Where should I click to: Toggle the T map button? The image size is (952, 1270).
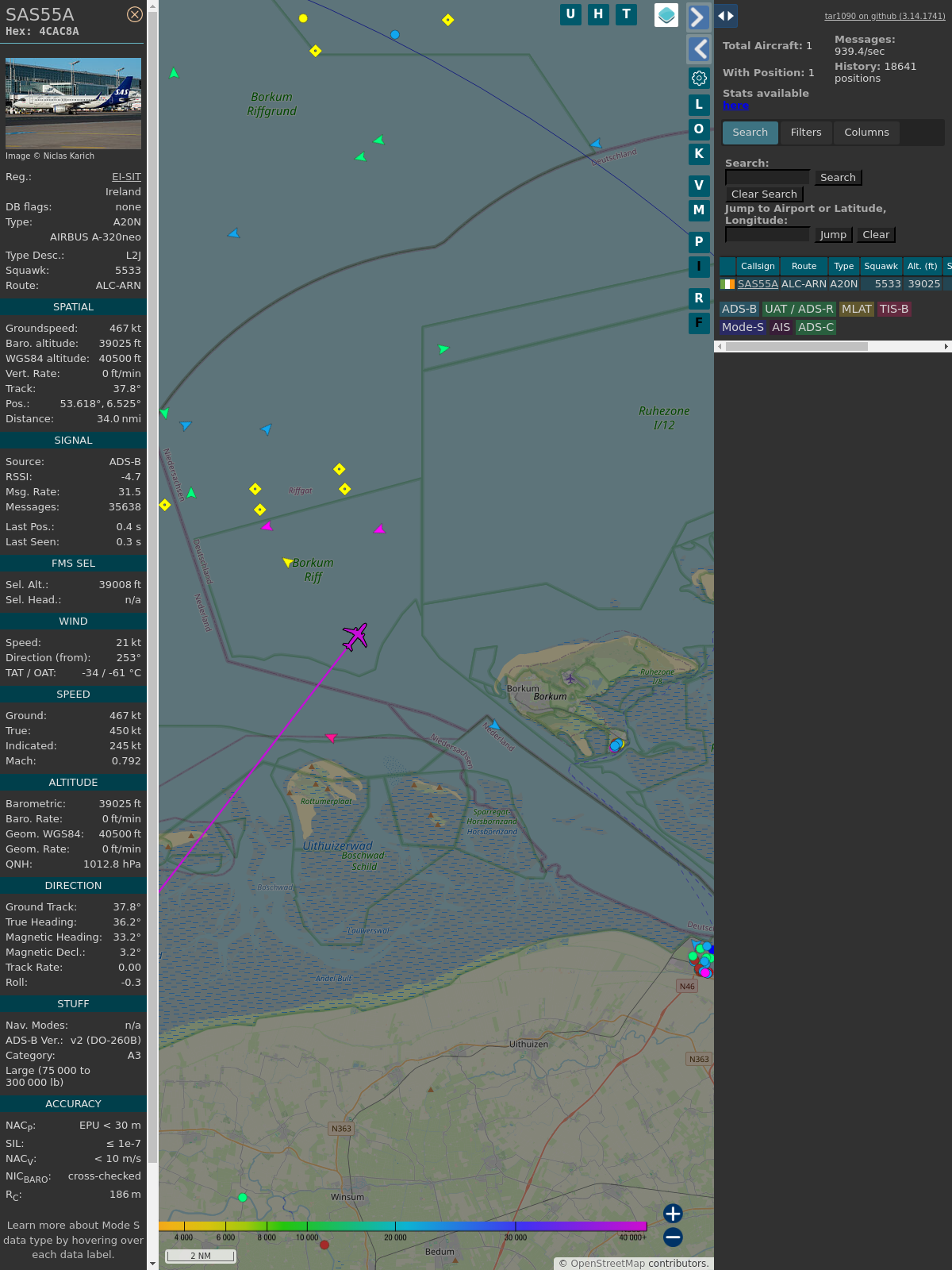627,14
